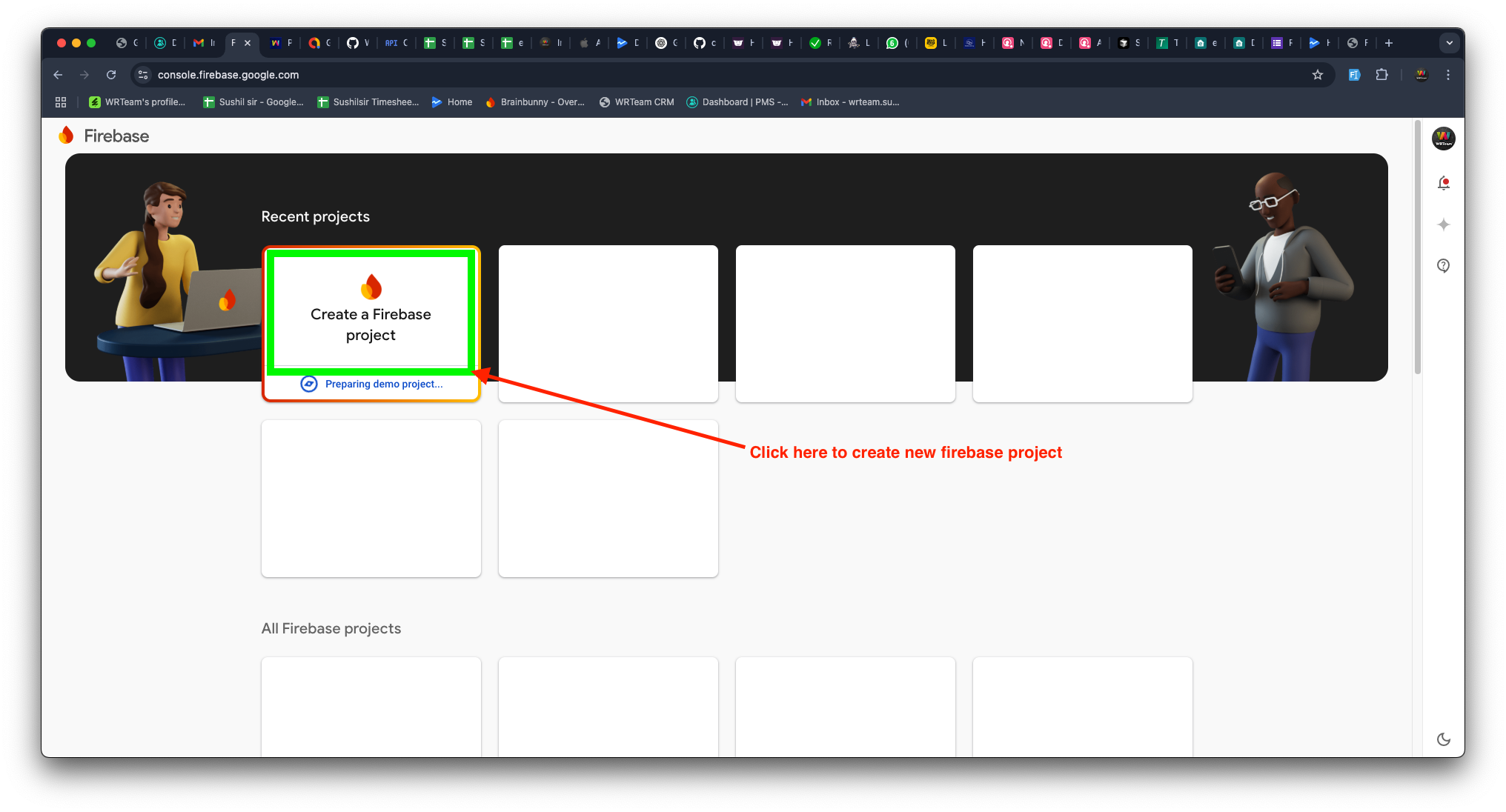The image size is (1506, 812).
Task: Reload the page with refresh icon
Action: pos(111,75)
